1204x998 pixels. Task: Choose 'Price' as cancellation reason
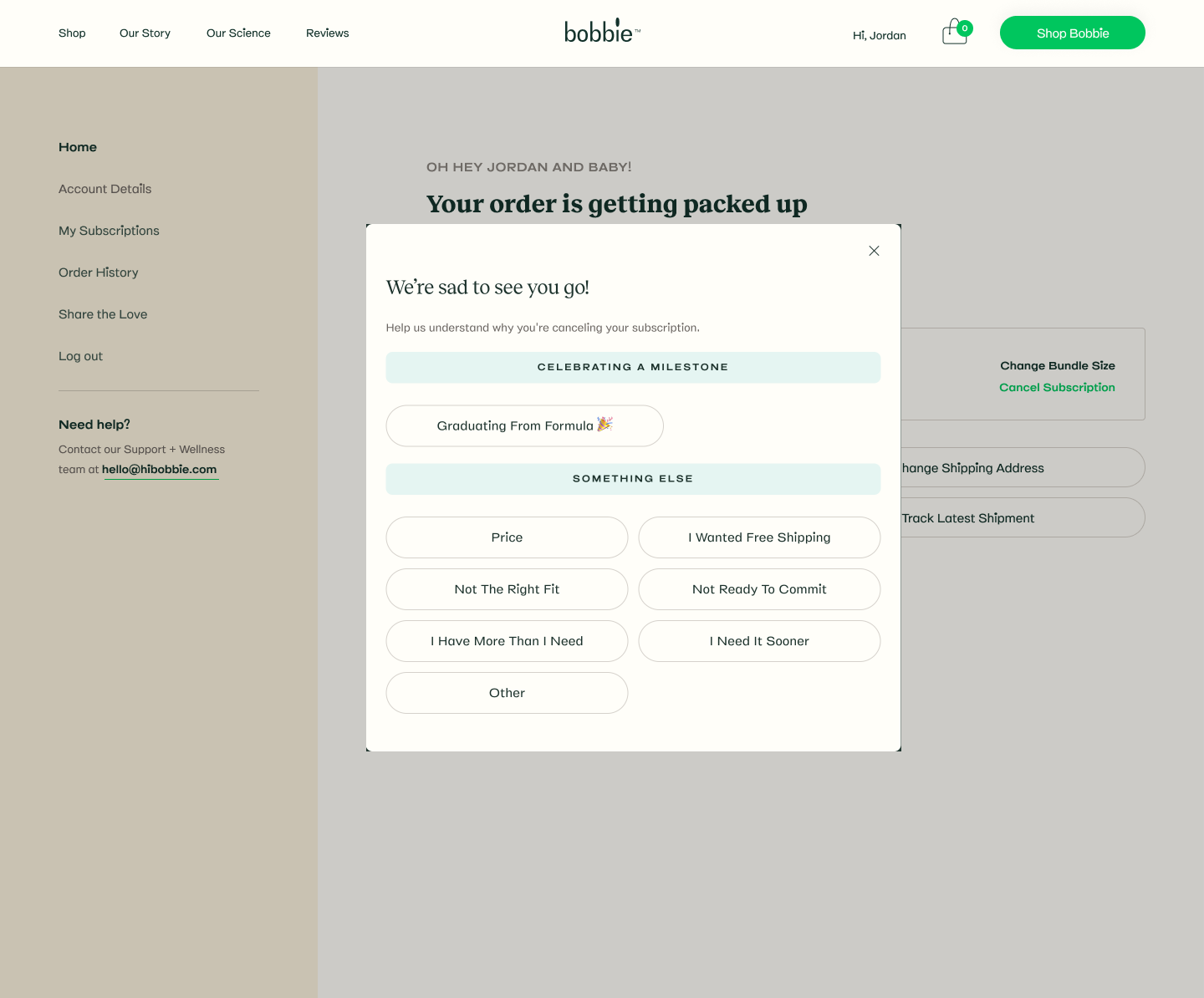[507, 537]
